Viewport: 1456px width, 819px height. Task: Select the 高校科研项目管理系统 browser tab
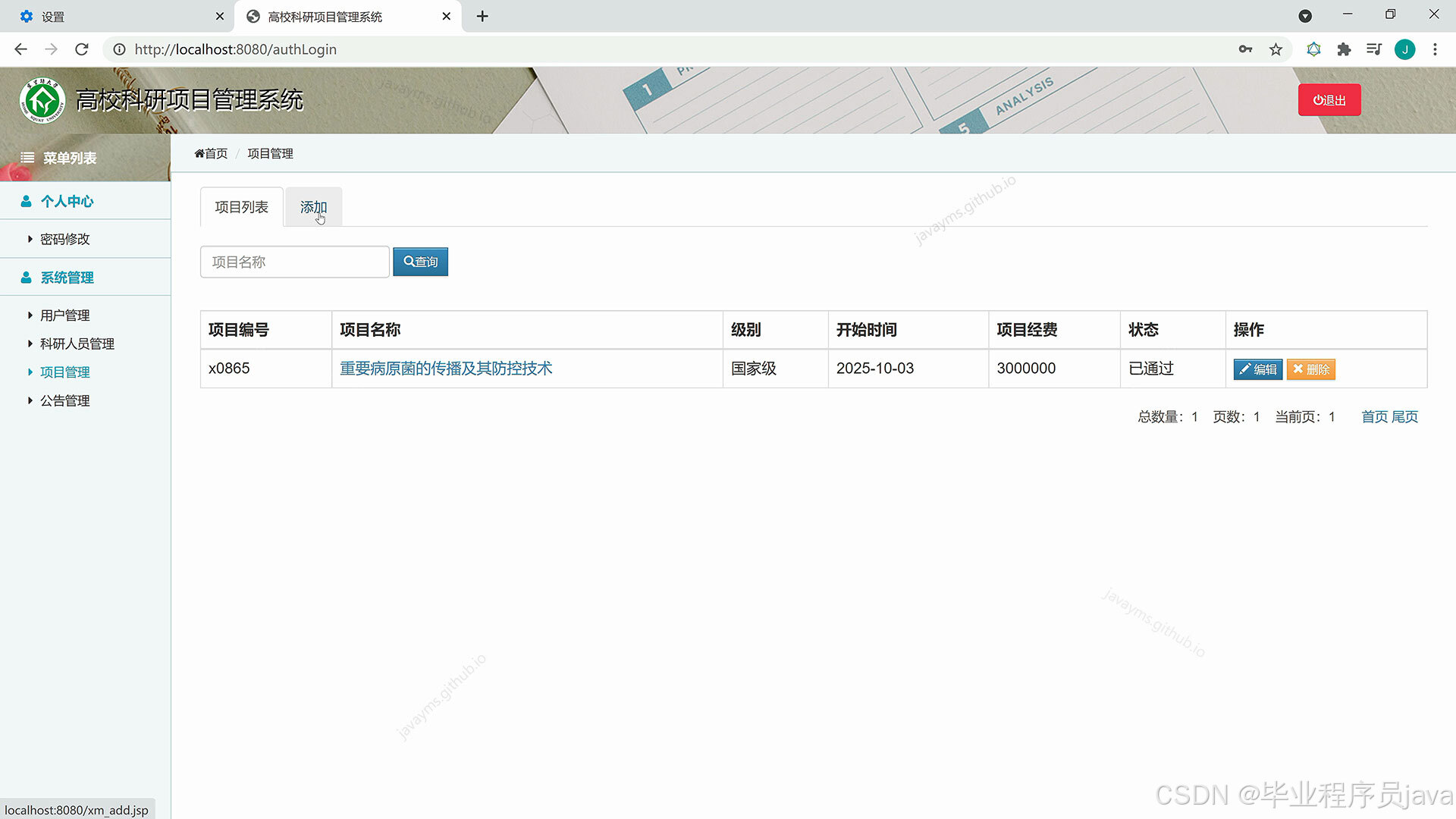pos(347,16)
